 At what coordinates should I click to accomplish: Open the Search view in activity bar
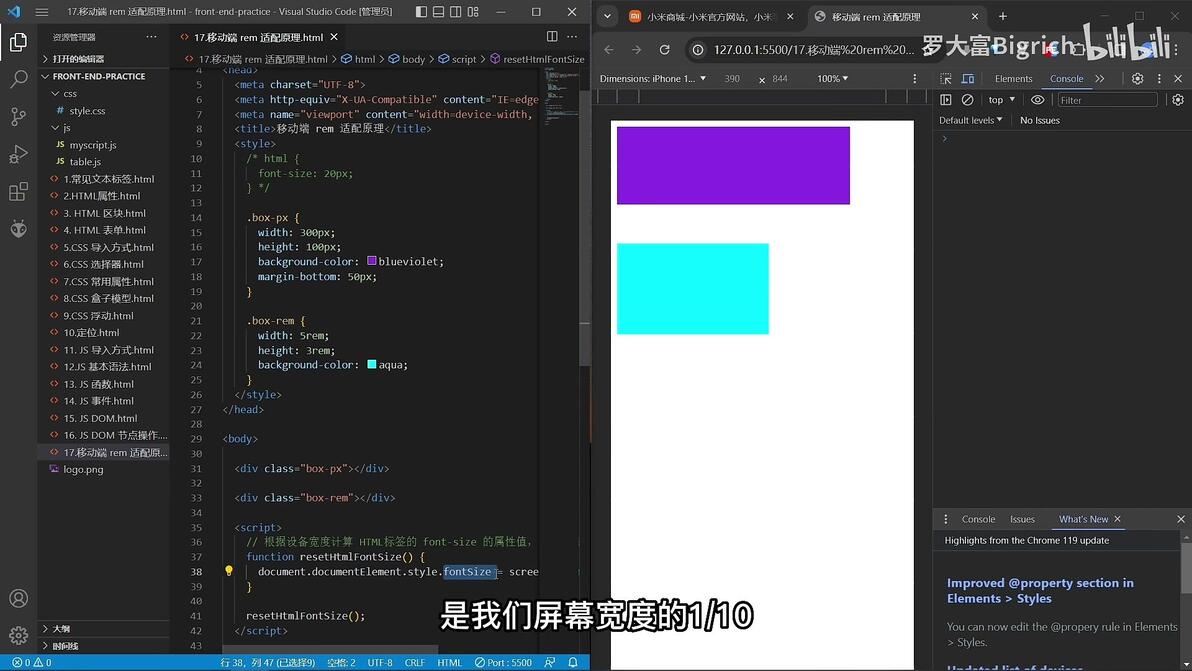[x=18, y=79]
